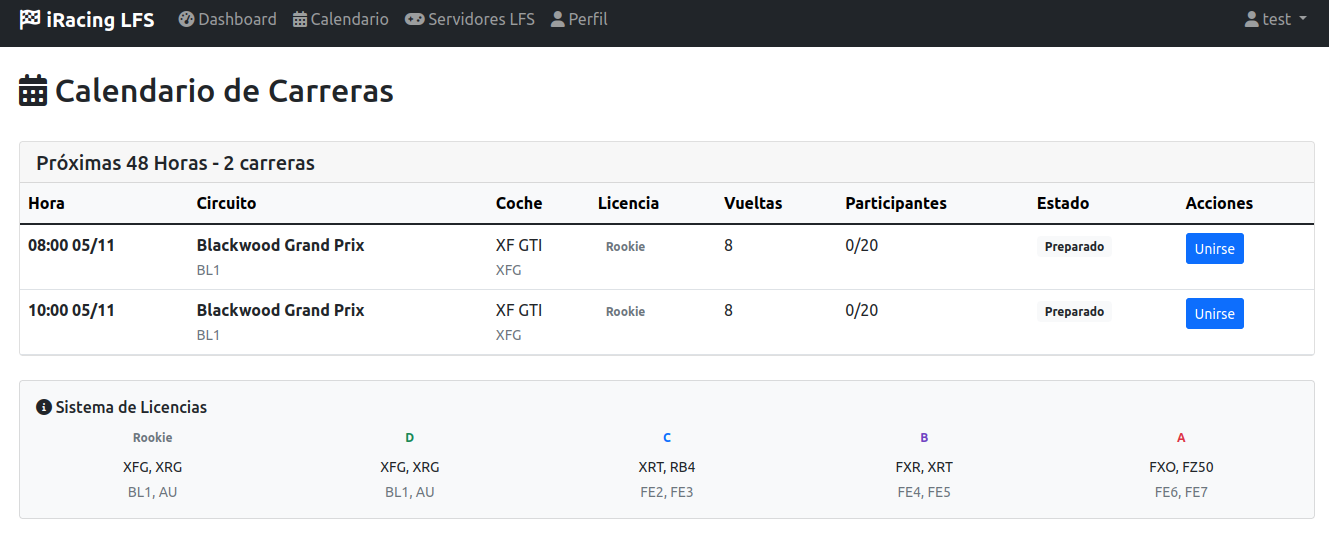This screenshot has height=543, width=1329.
Task: Click the Calendario calendar icon in navbar
Action: pyautogui.click(x=300, y=19)
